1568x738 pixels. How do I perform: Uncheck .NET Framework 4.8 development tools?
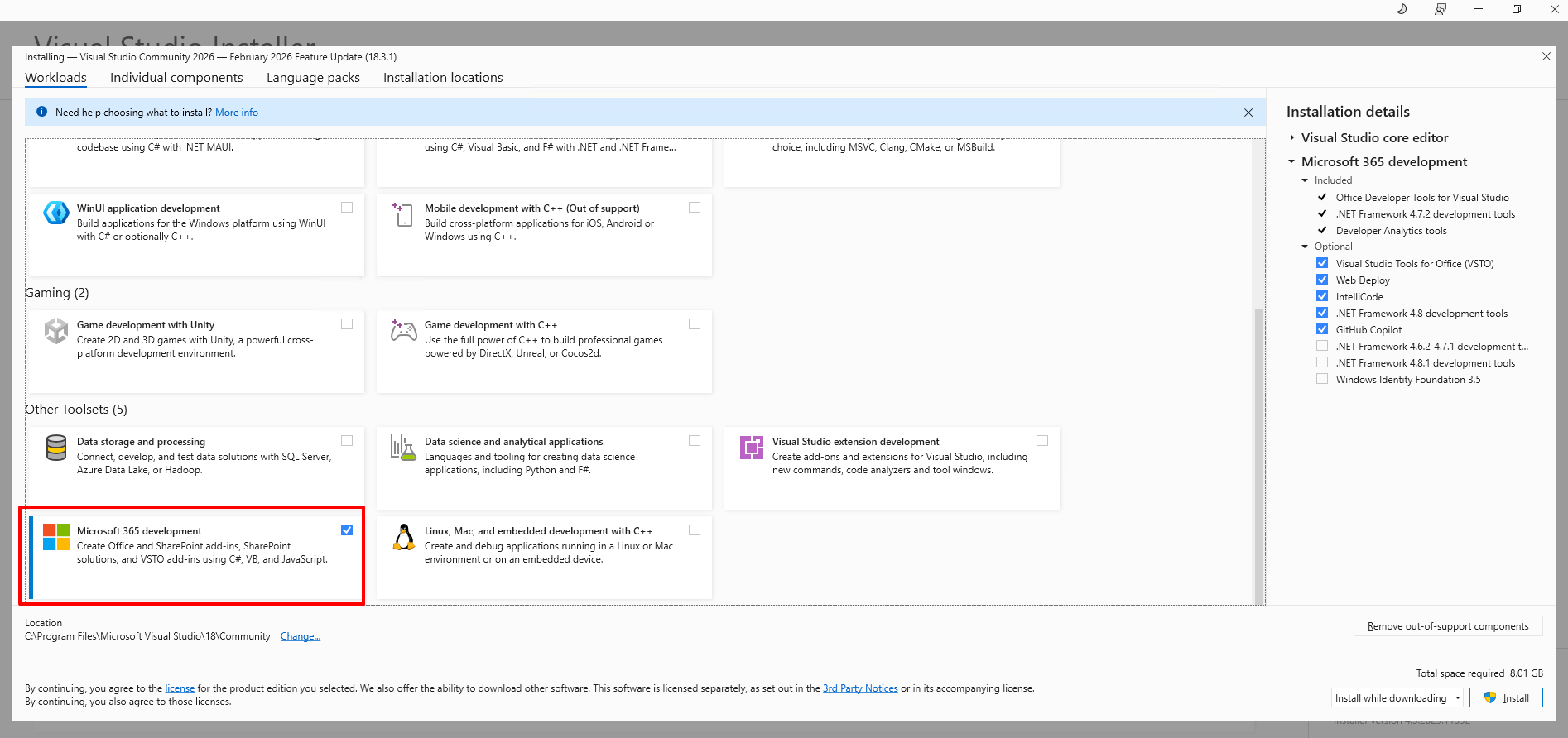click(x=1322, y=313)
